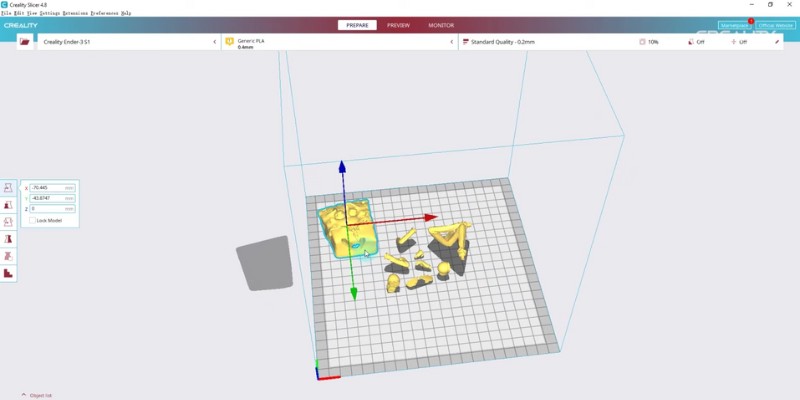Click the Z position input field
Screen dimensions: 800x400
coord(52,209)
